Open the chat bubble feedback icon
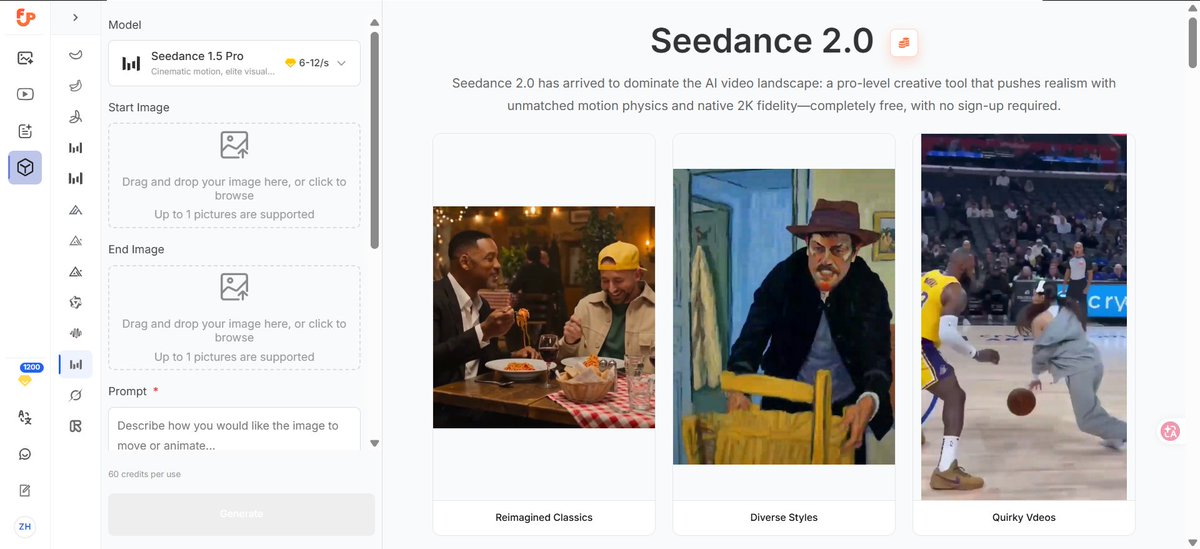This screenshot has height=549, width=1200. [25, 454]
